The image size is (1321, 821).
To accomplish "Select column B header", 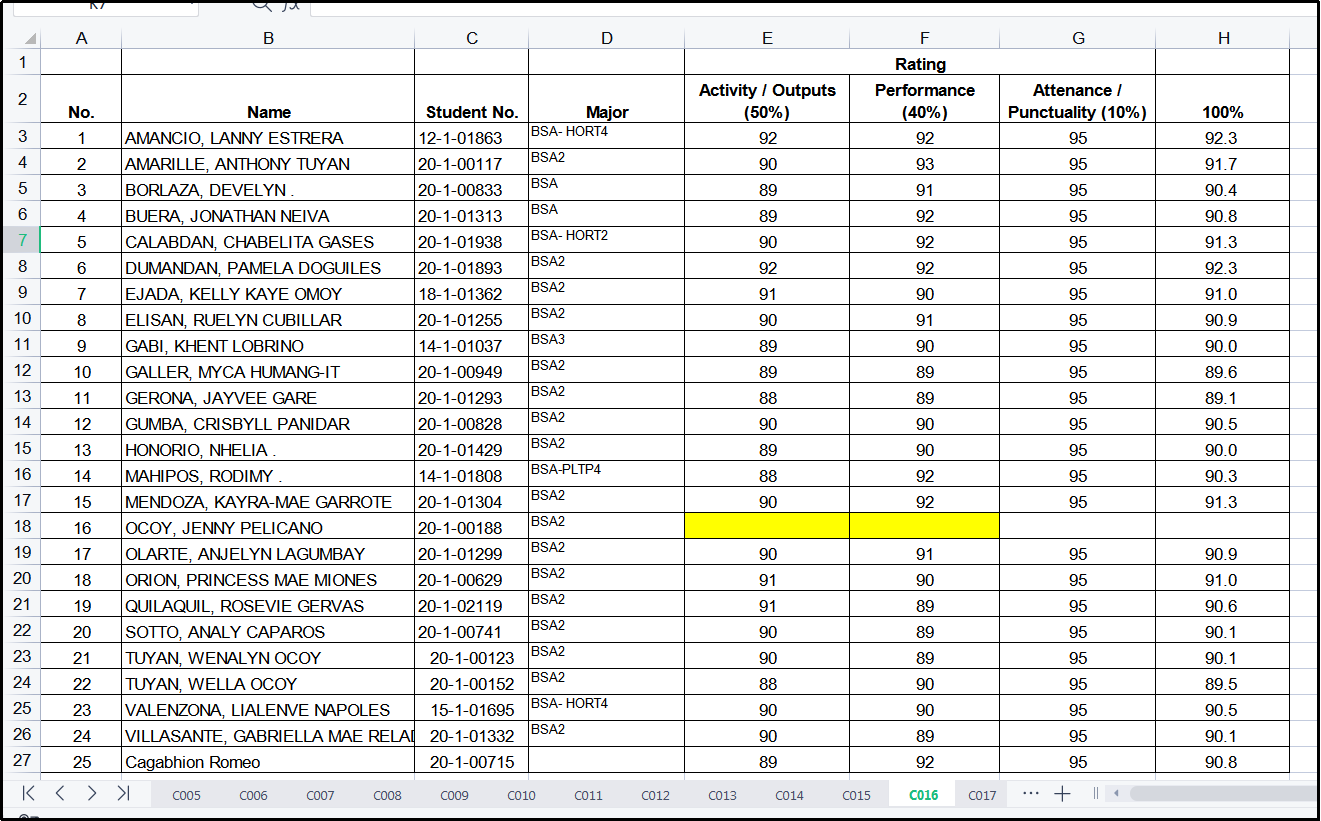I will click(268, 38).
